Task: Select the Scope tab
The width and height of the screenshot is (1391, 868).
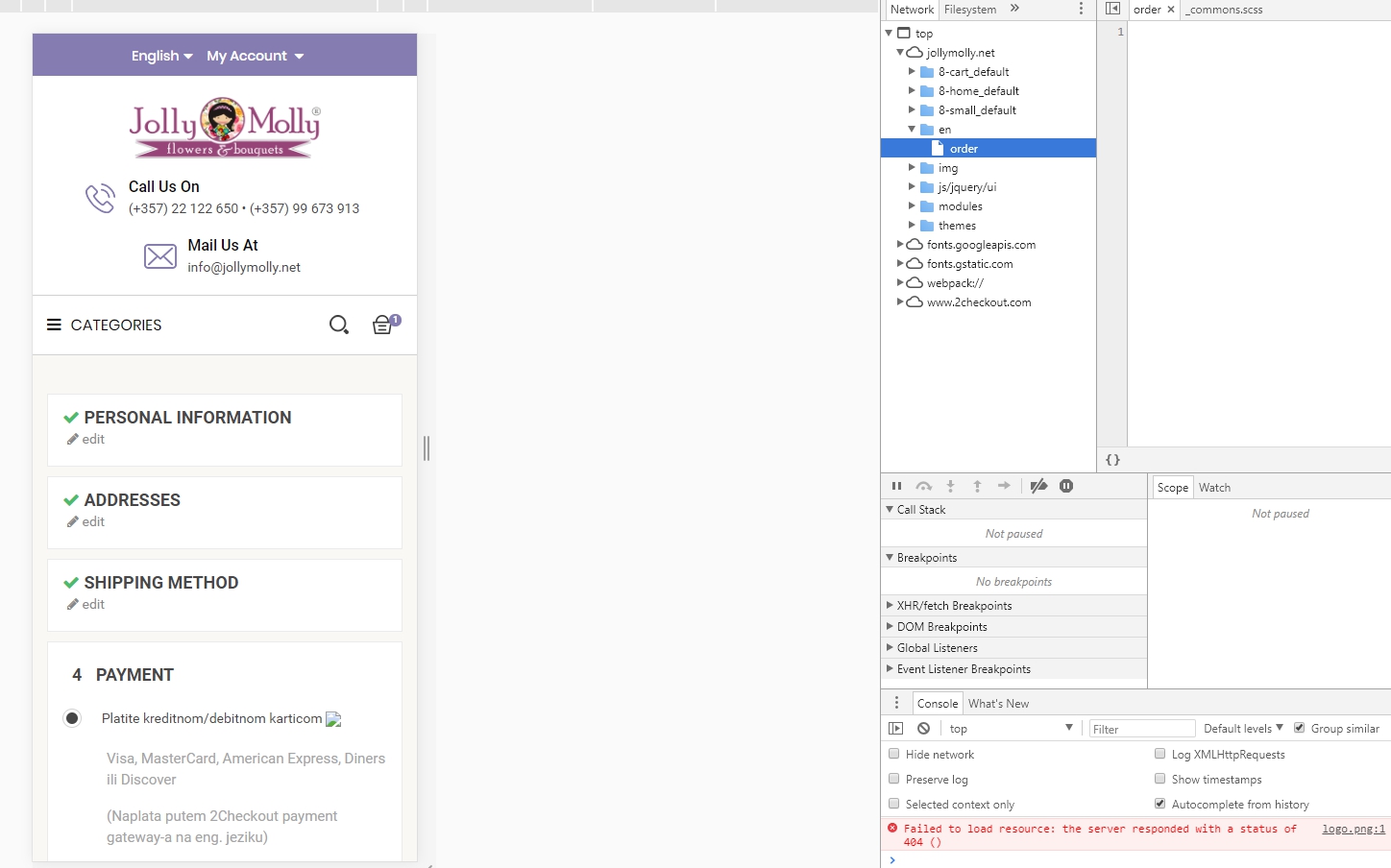Action: [1172, 488]
